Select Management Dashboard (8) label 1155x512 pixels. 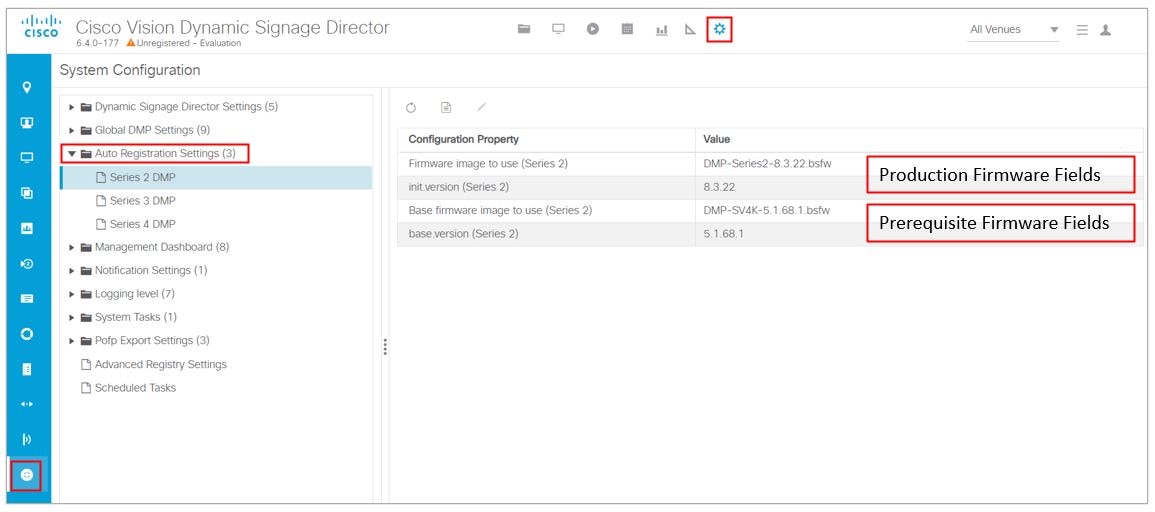coord(162,248)
